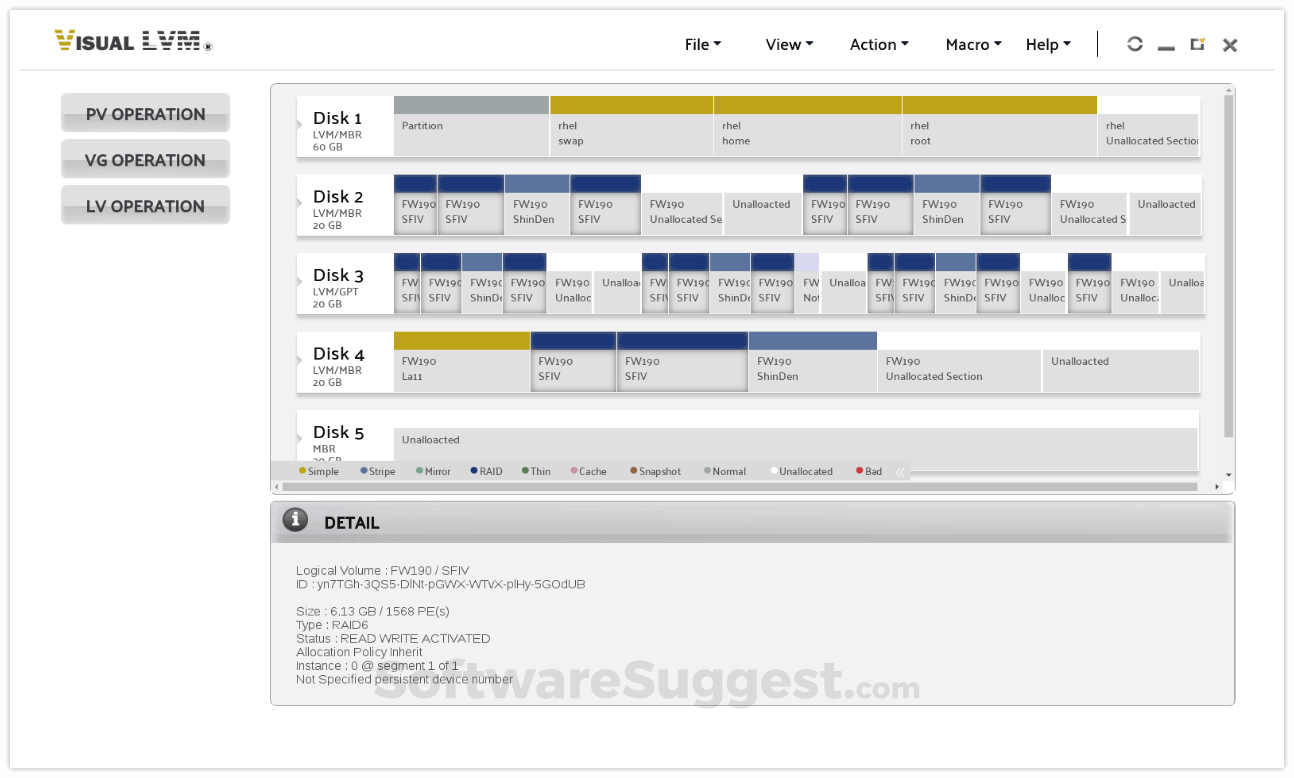1294x778 pixels.
Task: Click the refresh icon in the title bar
Action: coord(1135,44)
